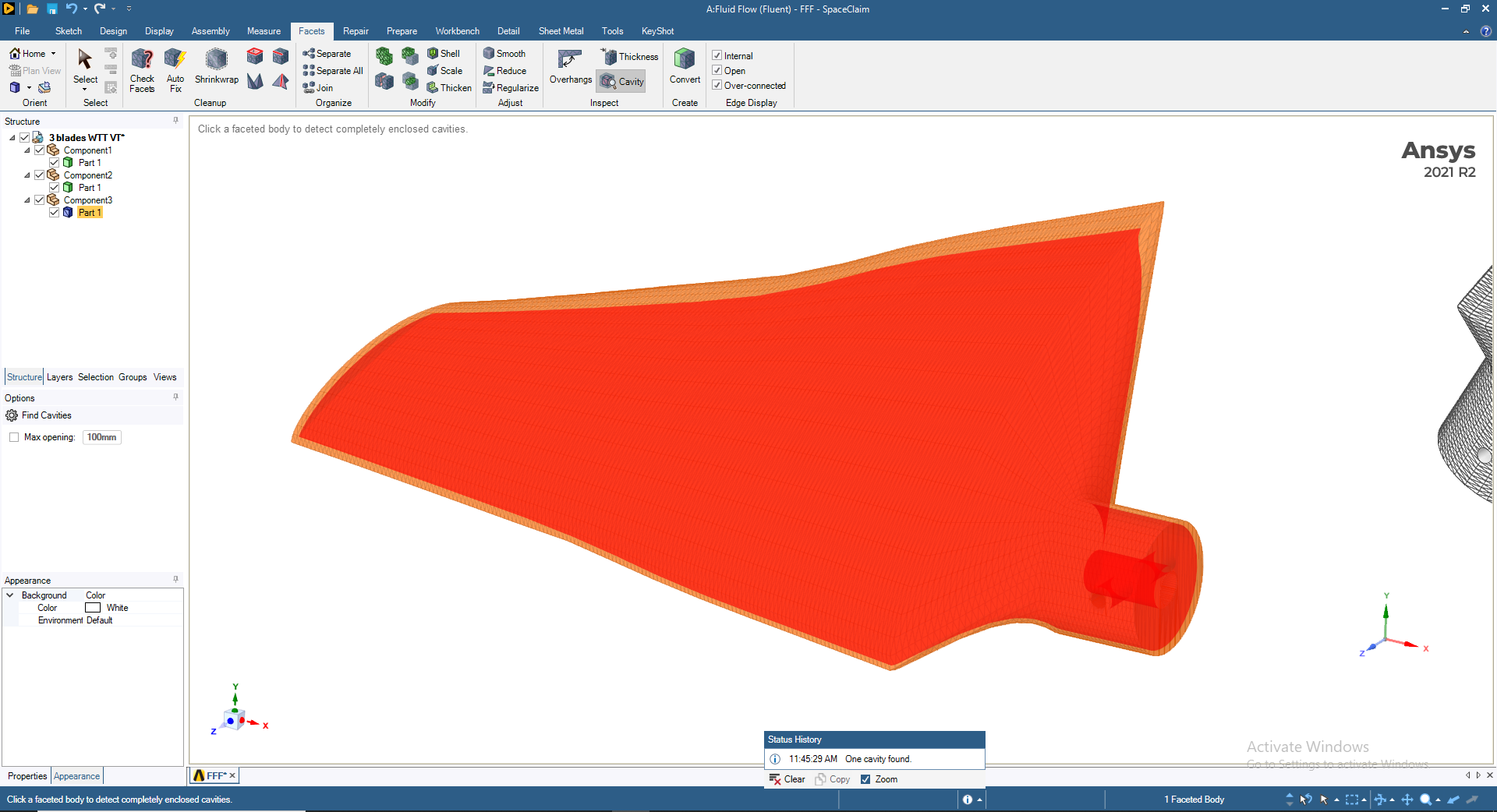Click the White background color swatch
Viewport: 1497px width, 812px height.
93,608
